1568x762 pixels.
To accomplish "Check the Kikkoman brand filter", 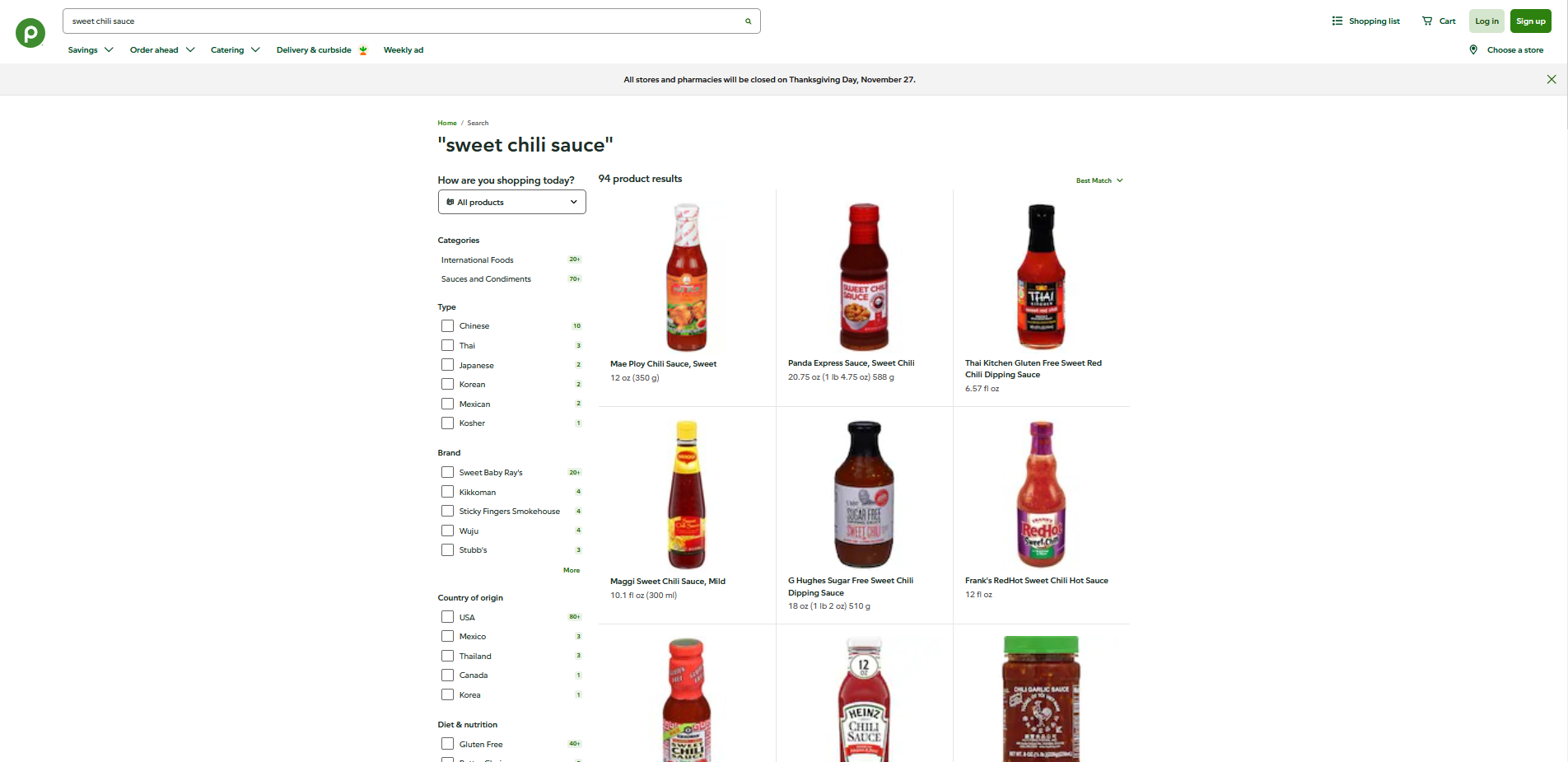I will [x=447, y=492].
